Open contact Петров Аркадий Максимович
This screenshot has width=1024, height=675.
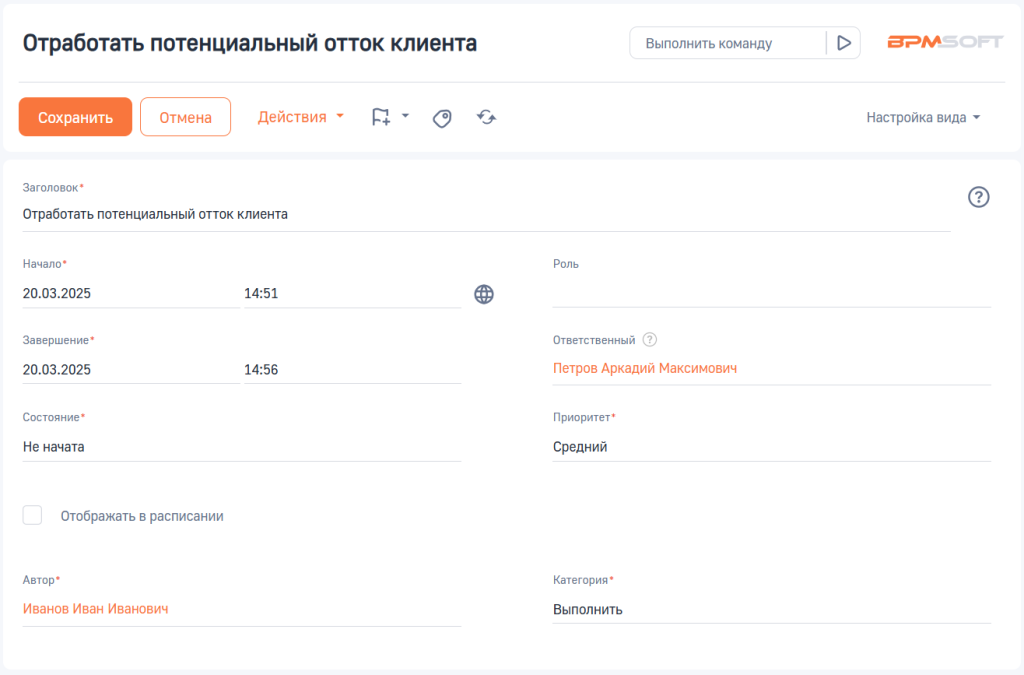pyautogui.click(x=645, y=368)
